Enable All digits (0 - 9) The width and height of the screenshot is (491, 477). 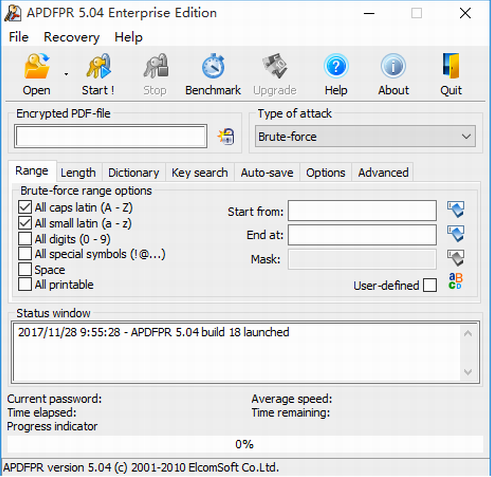[x=25, y=239]
